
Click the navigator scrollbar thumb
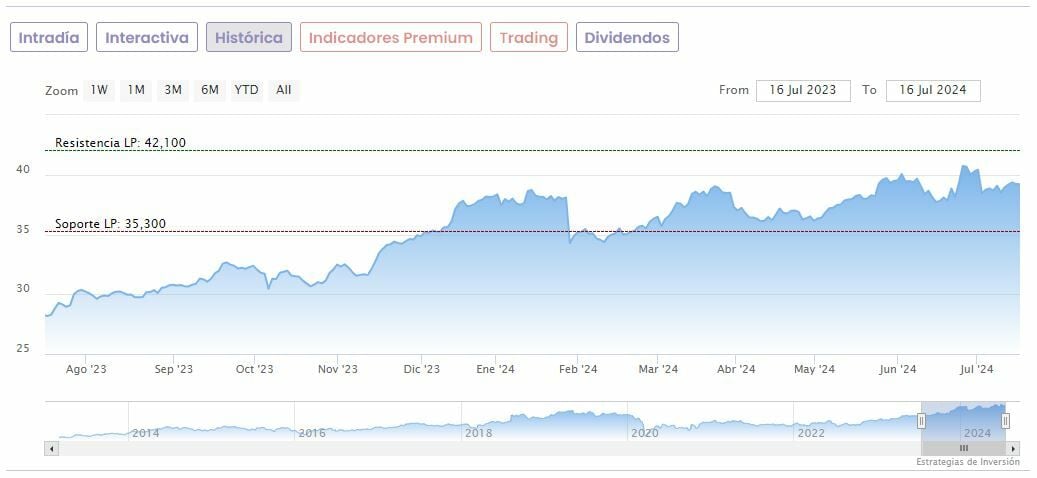tap(964, 449)
